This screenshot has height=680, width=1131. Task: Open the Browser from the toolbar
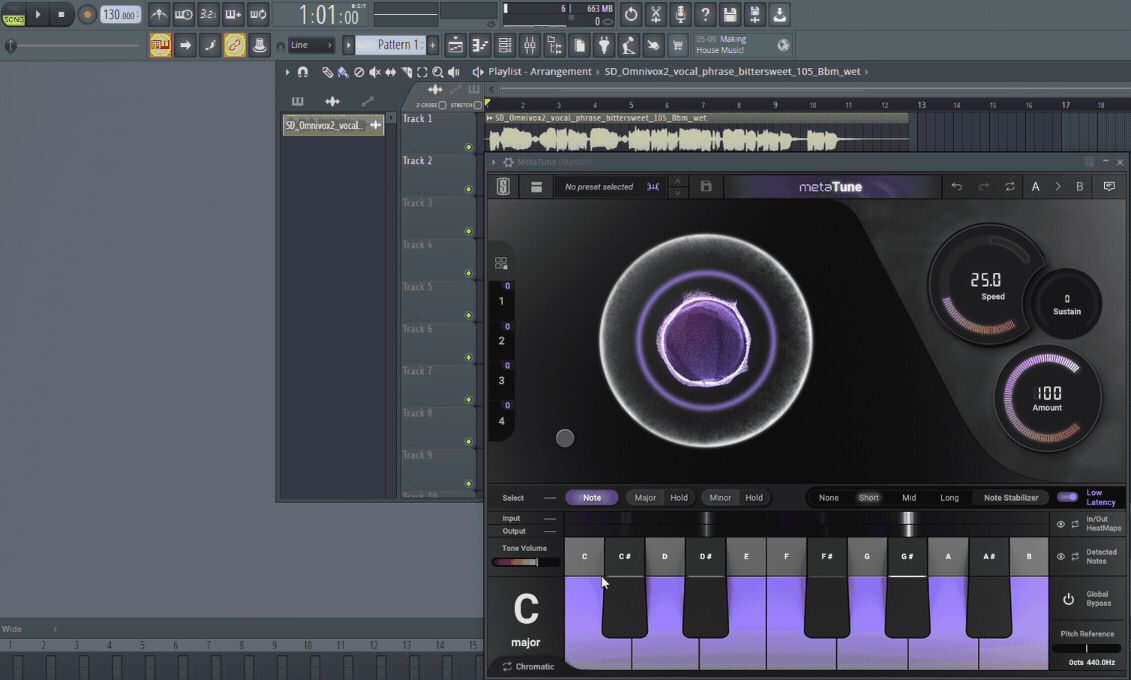pyautogui.click(x=555, y=45)
